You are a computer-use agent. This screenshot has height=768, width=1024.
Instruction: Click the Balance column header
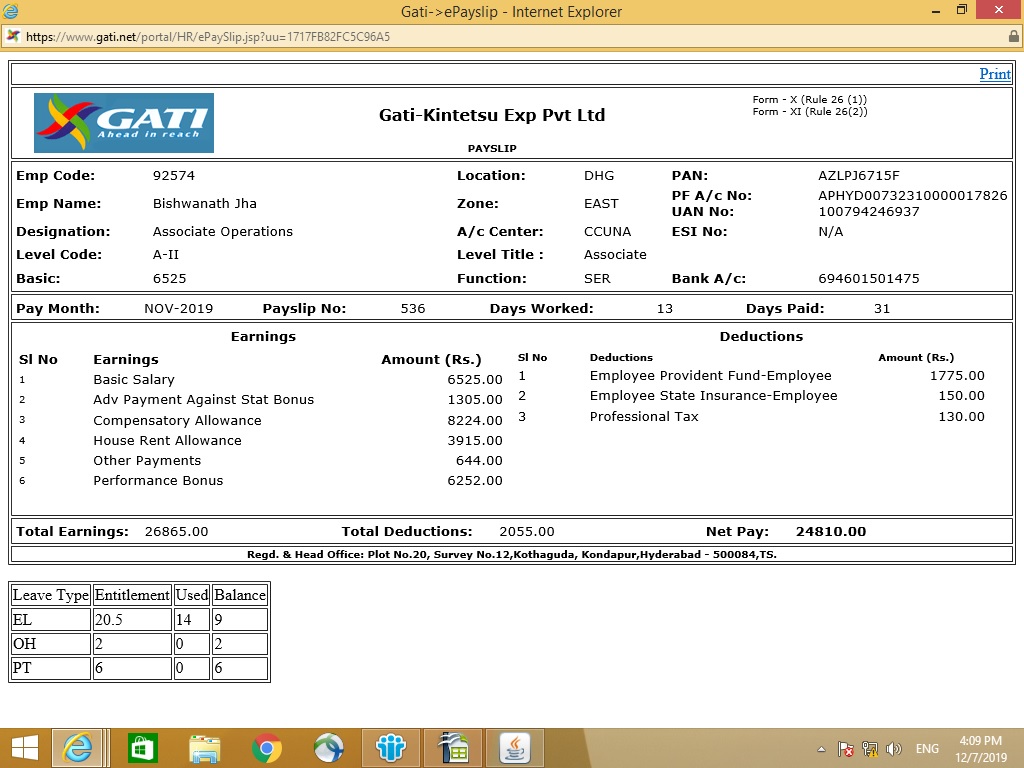pyautogui.click(x=240, y=595)
